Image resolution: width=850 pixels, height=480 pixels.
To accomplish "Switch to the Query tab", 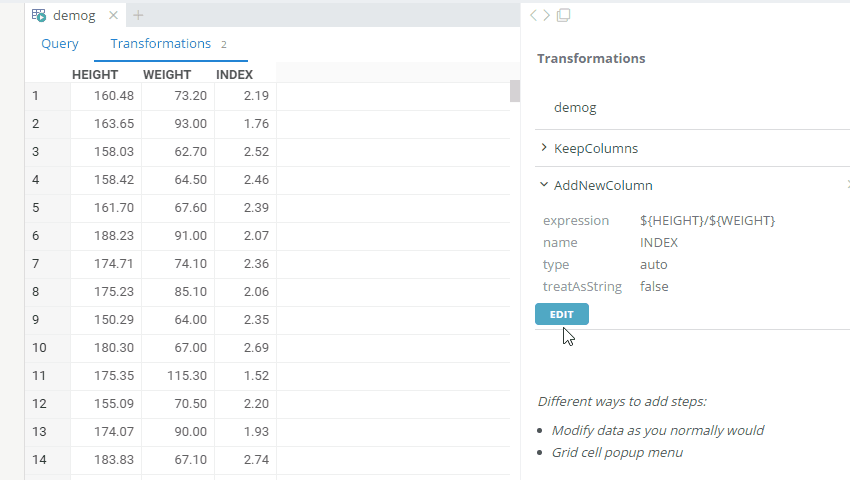I will (x=59, y=44).
